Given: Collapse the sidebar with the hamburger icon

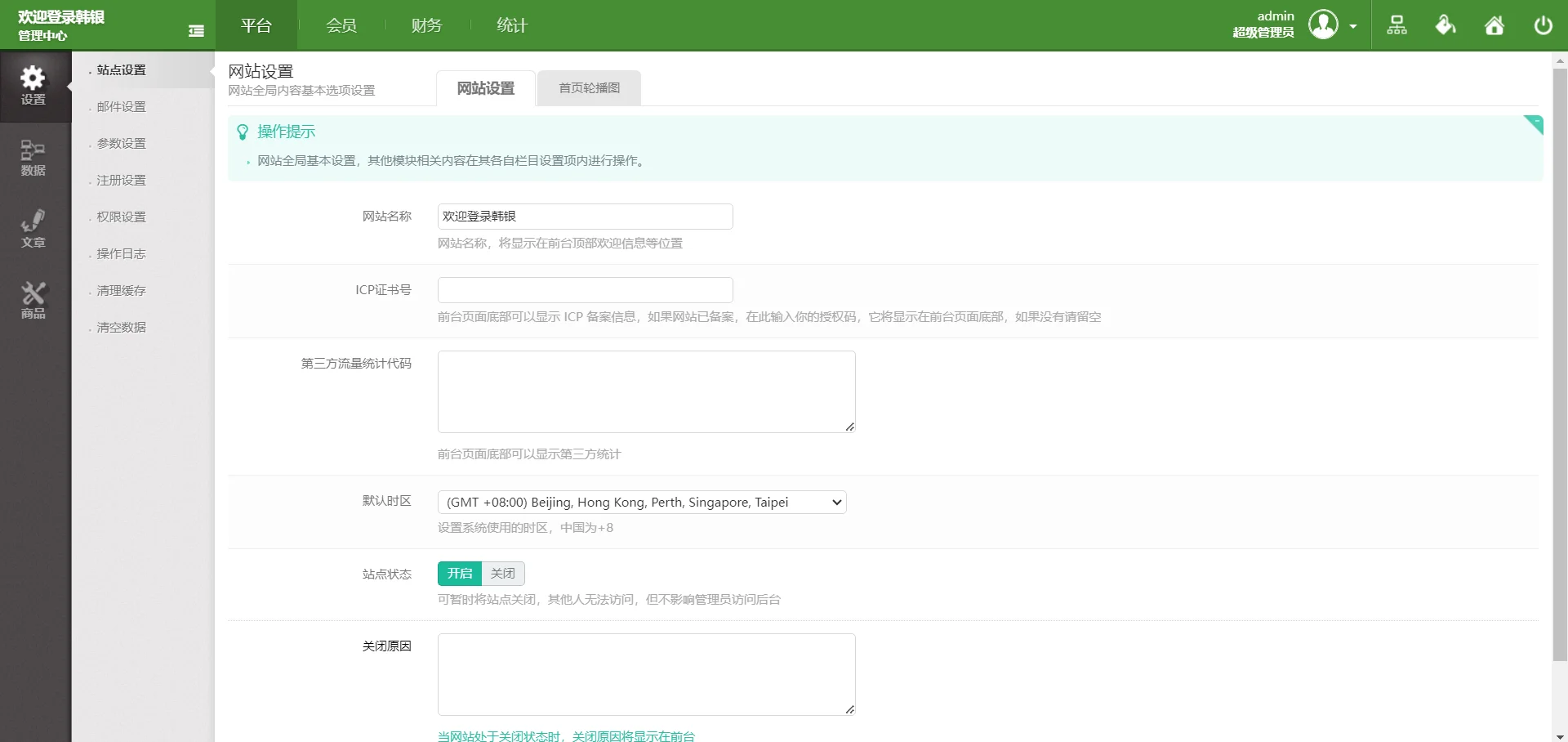Looking at the screenshot, I should (x=196, y=29).
